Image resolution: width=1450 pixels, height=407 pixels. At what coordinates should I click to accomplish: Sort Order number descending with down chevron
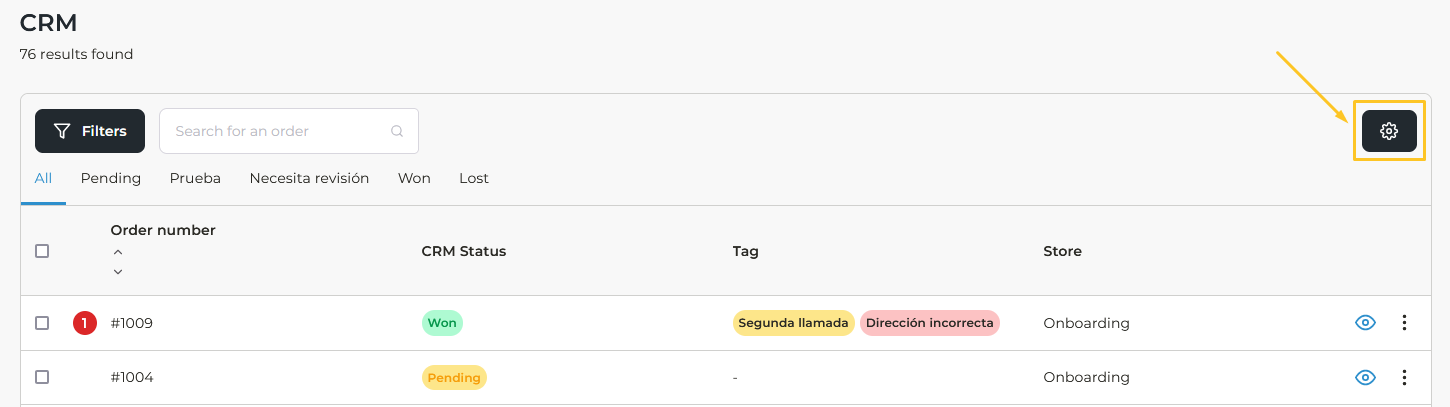[x=118, y=271]
